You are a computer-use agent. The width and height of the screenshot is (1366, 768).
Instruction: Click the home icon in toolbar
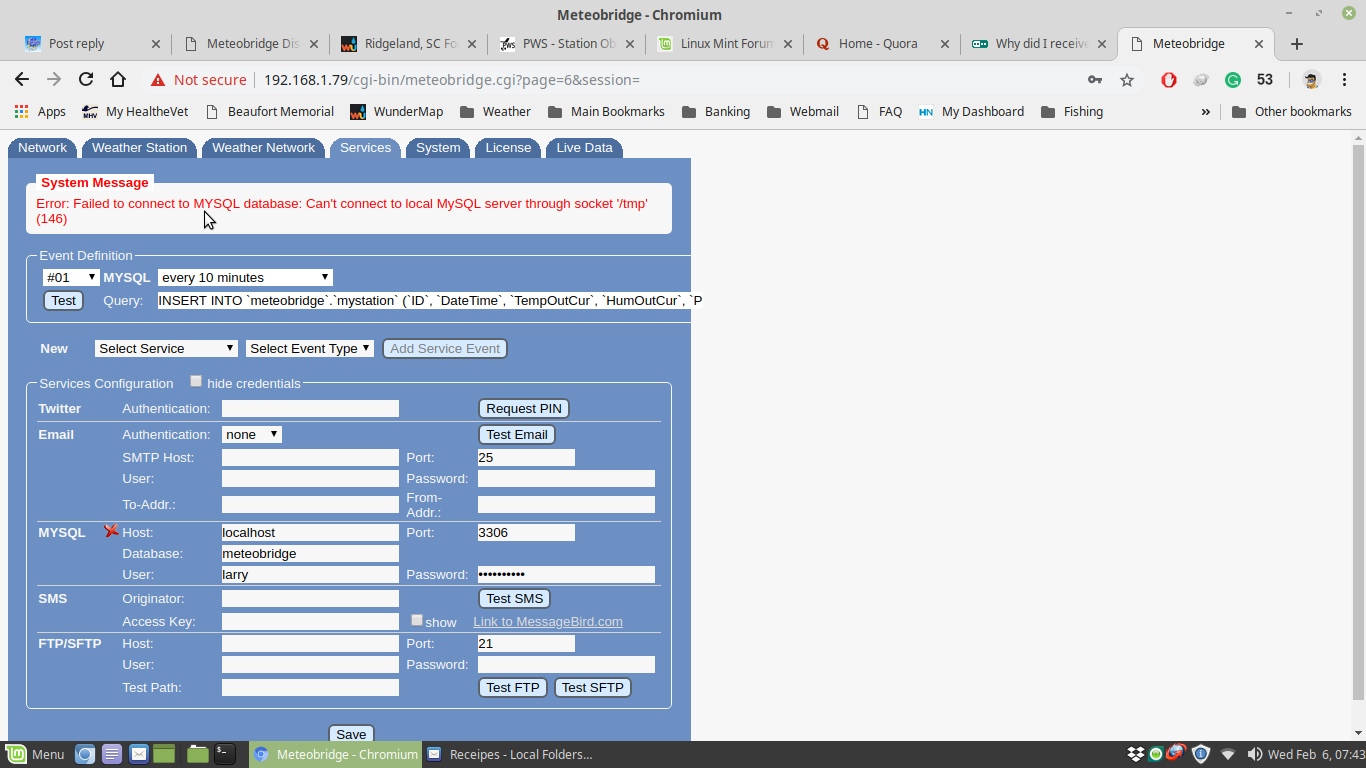(x=118, y=80)
